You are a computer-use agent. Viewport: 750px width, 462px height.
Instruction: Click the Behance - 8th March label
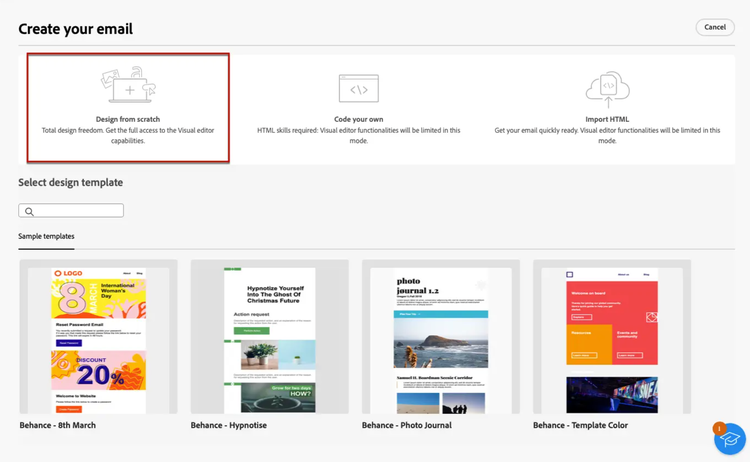click(58, 425)
